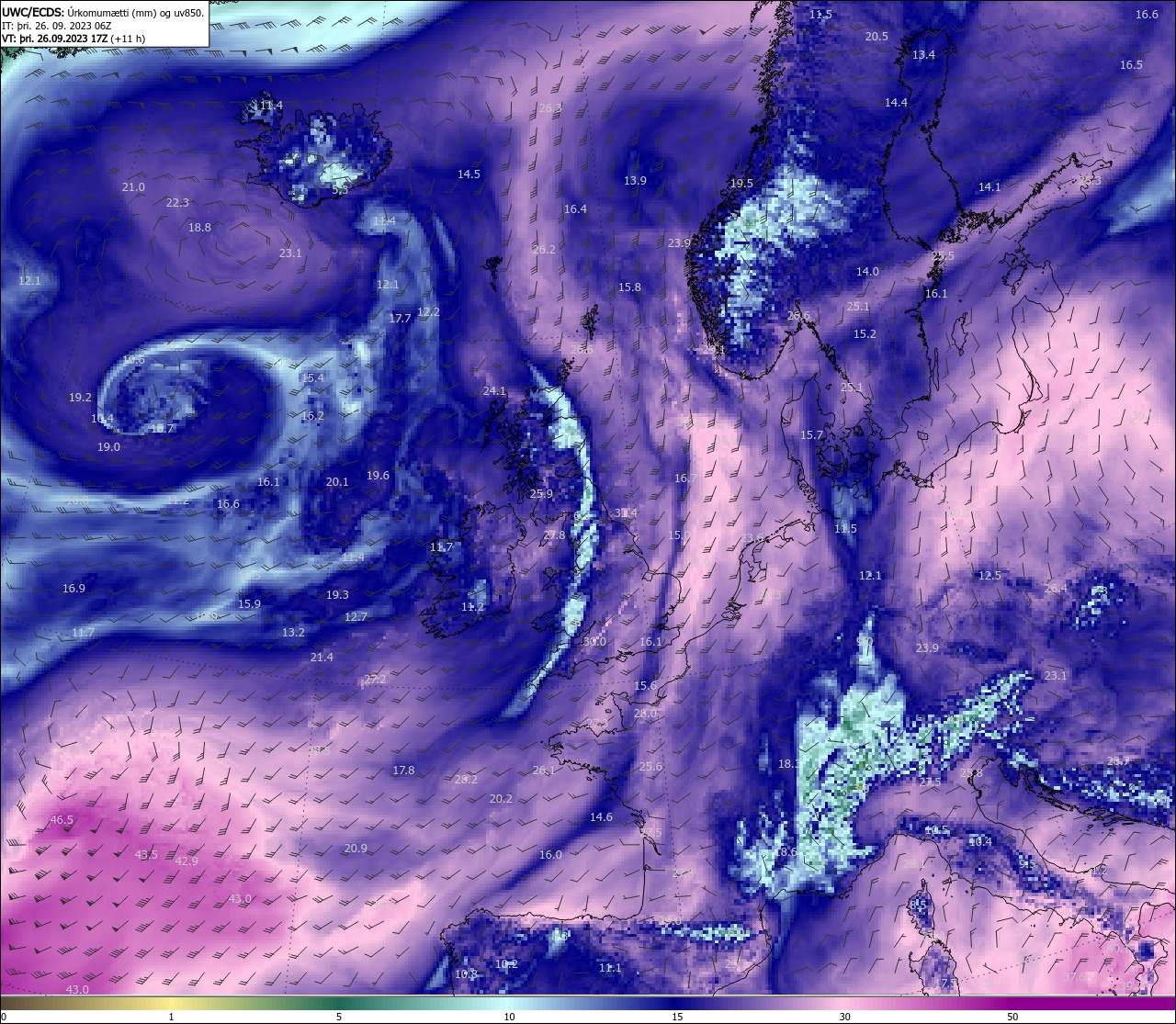Click the 12.5 value label

point(989,576)
